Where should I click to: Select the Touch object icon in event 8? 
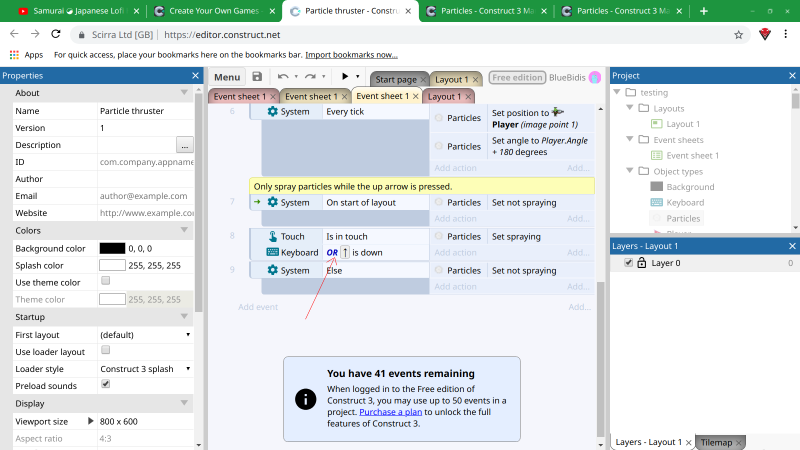click(x=272, y=236)
